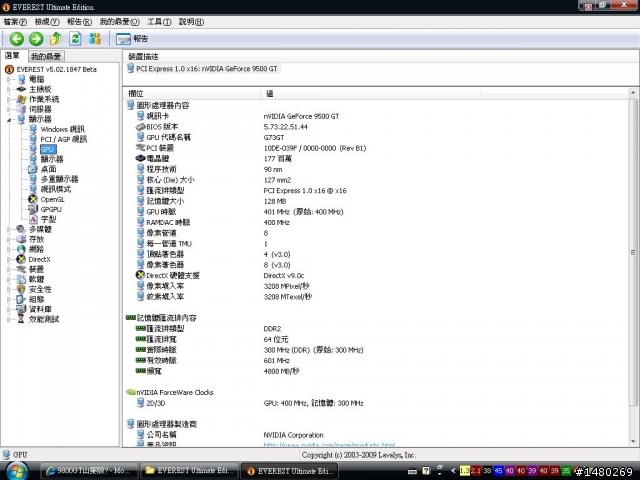Screen dimensions: 640x480
Task: Expand the 存放 tree node
Action: pyautogui.click(x=9, y=239)
